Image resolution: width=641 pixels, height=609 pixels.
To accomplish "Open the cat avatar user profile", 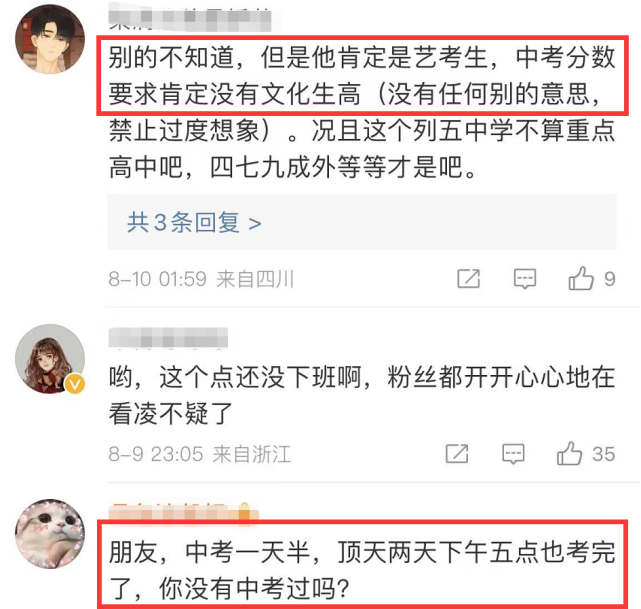I will pyautogui.click(x=50, y=534).
